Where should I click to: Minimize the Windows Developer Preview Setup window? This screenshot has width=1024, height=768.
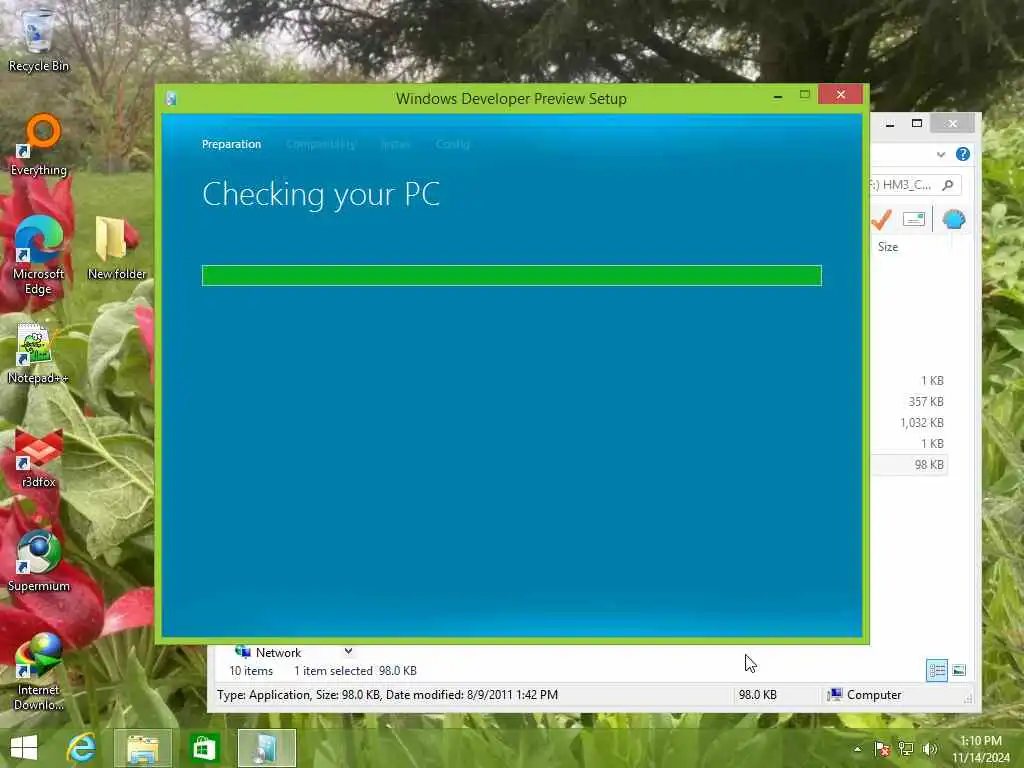pos(777,97)
